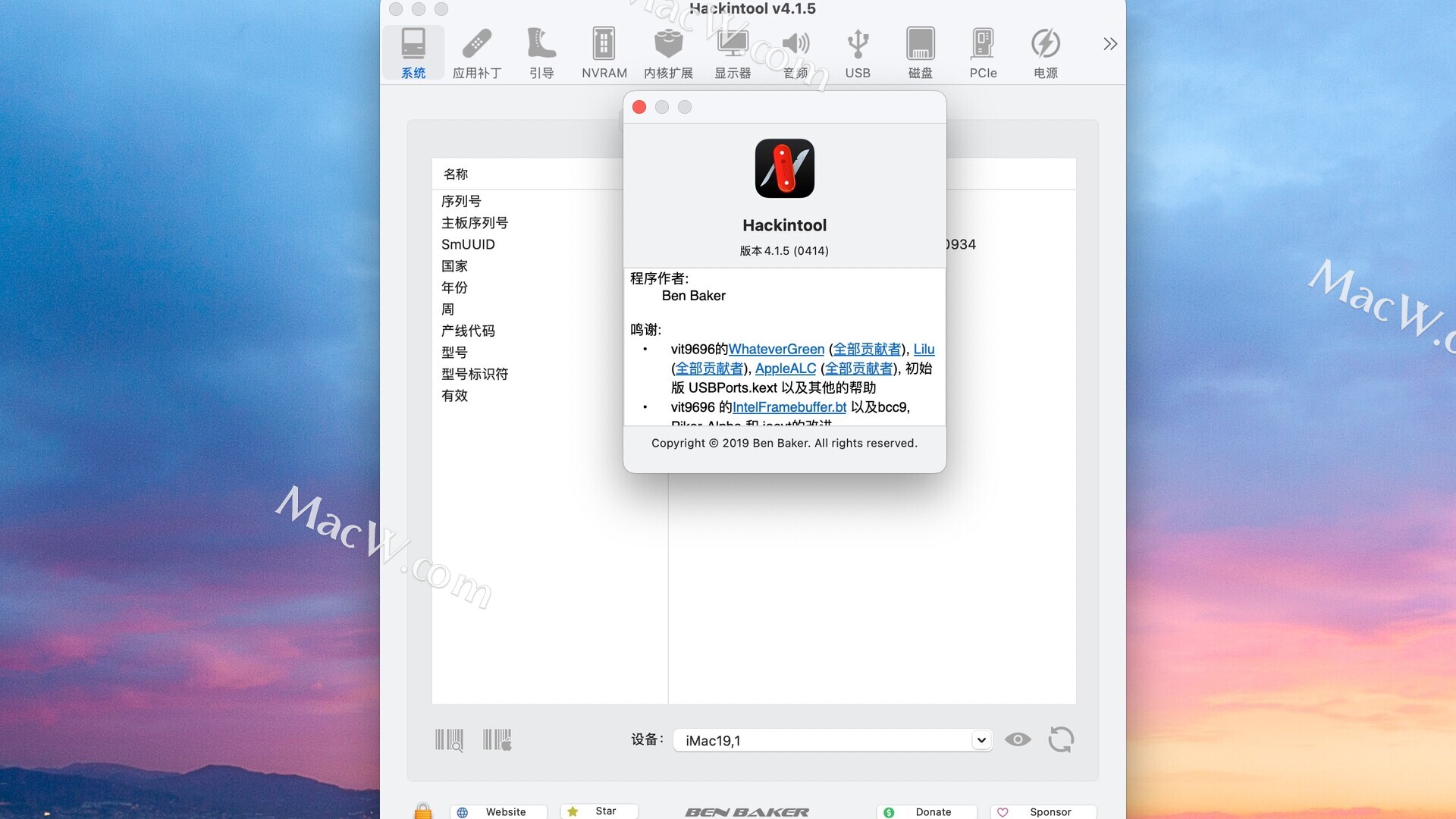Viewport: 1456px width, 819px height.
Task: Open the WhateverGreen link
Action: tap(776, 349)
